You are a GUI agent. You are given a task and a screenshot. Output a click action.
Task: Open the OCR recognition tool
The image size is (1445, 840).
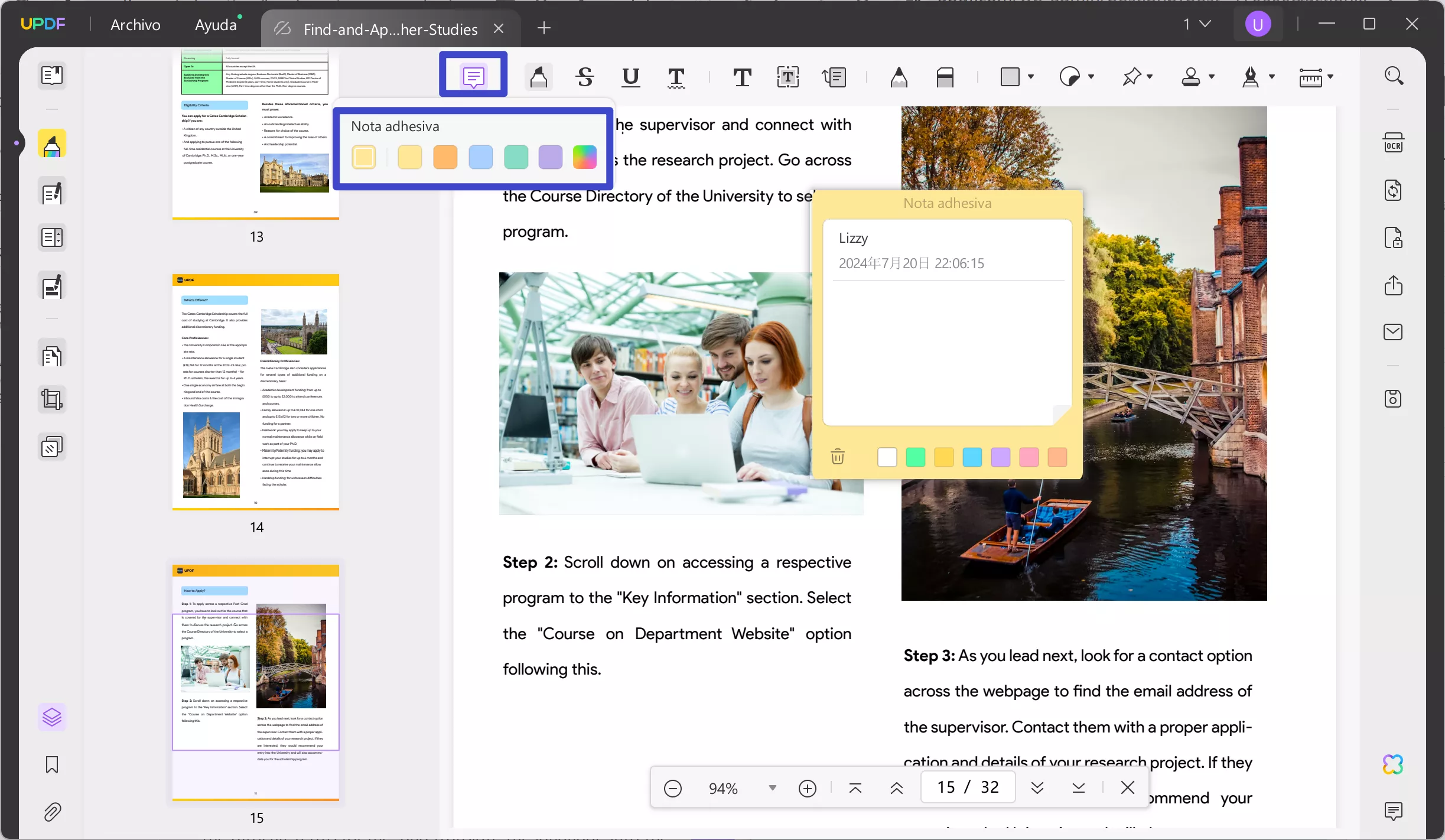[x=1394, y=143]
